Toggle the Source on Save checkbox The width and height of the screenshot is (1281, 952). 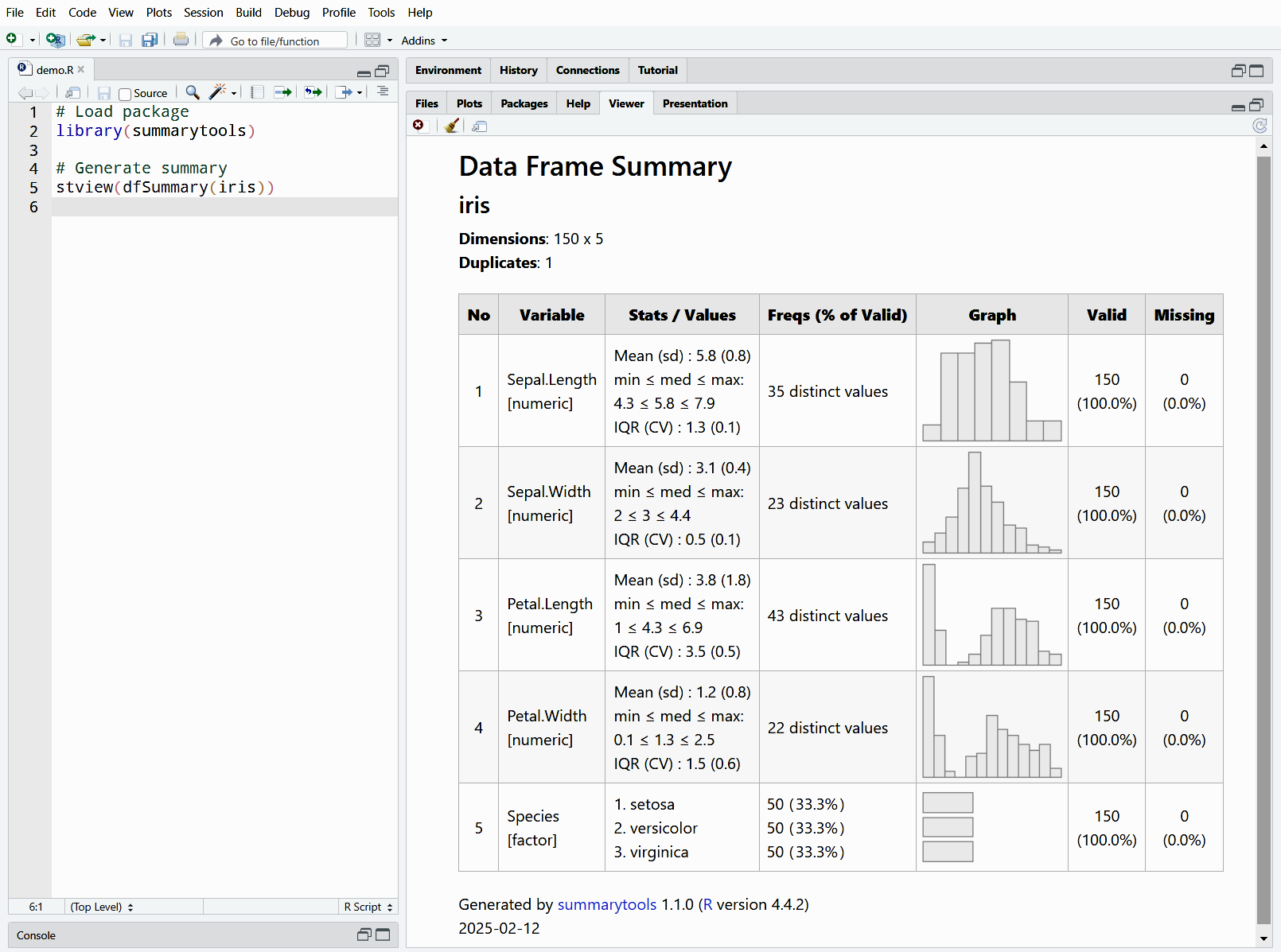pyautogui.click(x=125, y=94)
